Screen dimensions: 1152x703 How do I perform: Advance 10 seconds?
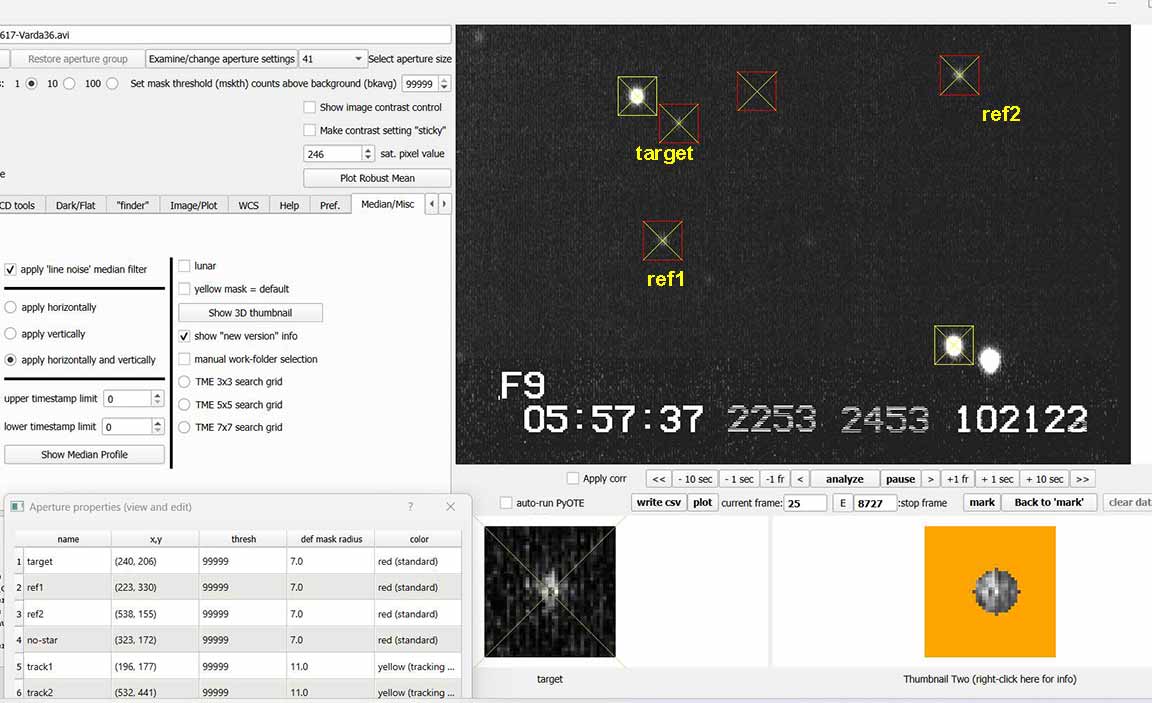(x=1044, y=479)
